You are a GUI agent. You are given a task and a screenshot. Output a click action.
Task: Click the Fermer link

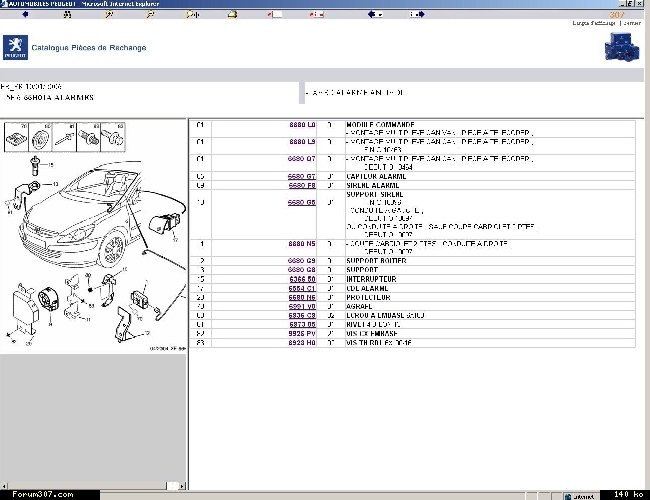[632, 23]
